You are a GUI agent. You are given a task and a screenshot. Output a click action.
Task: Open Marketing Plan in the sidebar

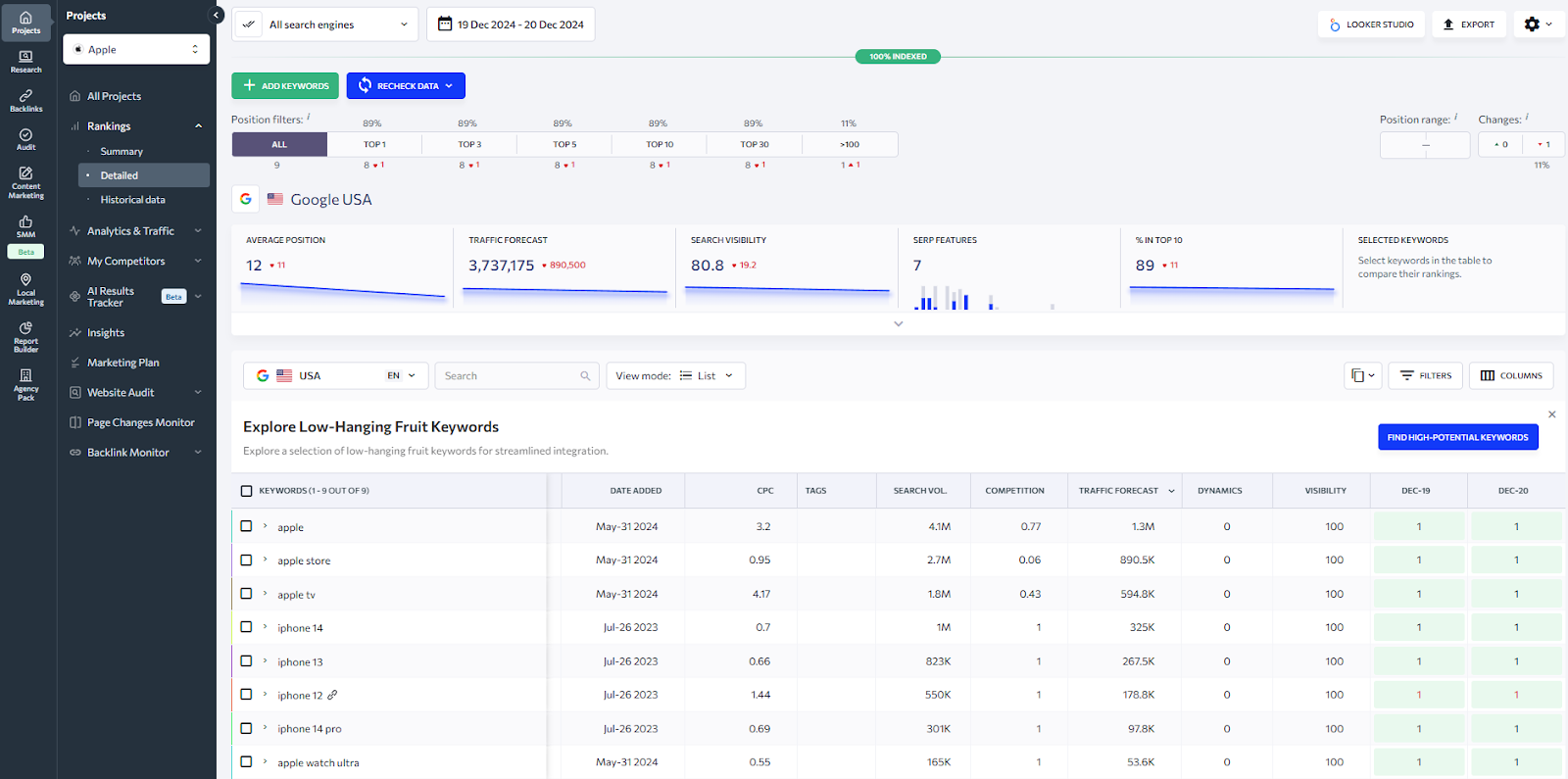(x=122, y=363)
